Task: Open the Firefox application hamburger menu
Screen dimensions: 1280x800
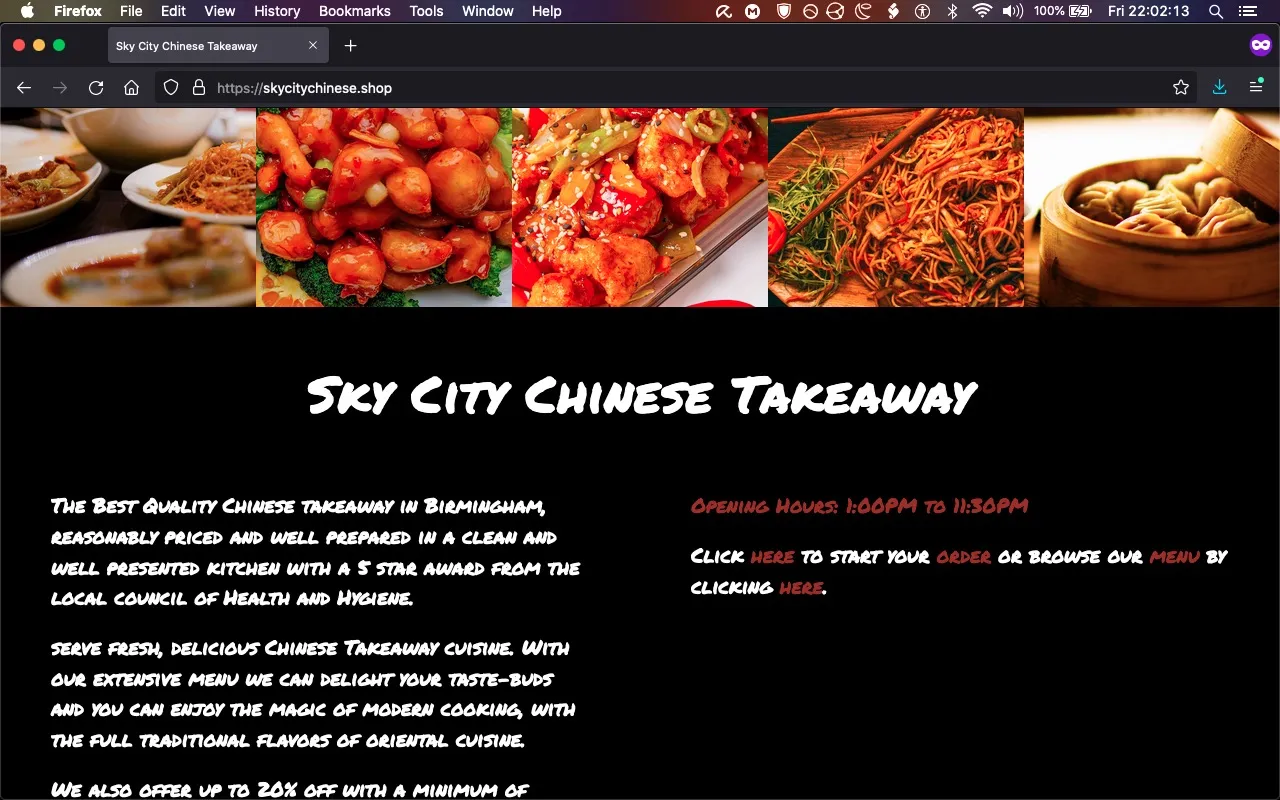Action: (x=1255, y=87)
